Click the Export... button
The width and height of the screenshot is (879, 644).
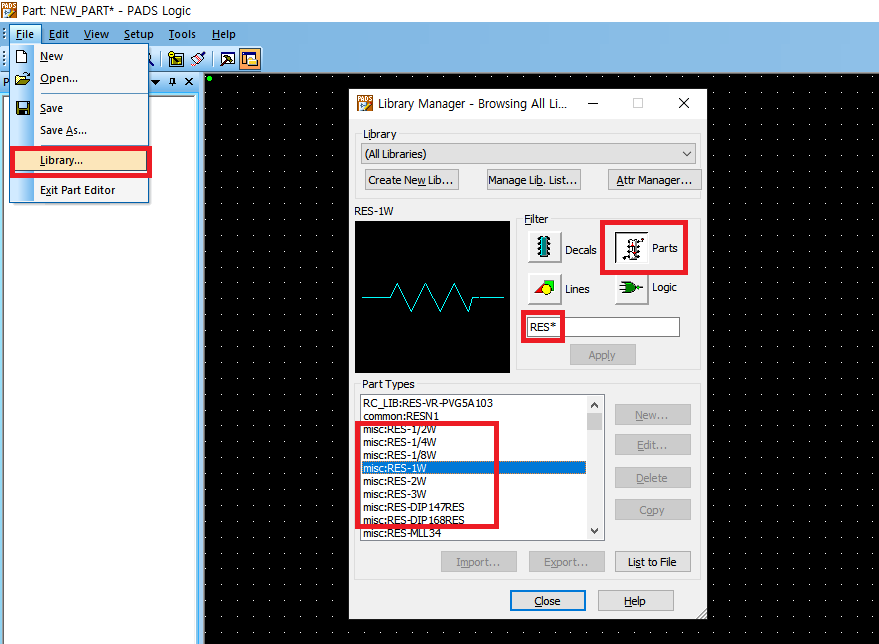point(566,562)
